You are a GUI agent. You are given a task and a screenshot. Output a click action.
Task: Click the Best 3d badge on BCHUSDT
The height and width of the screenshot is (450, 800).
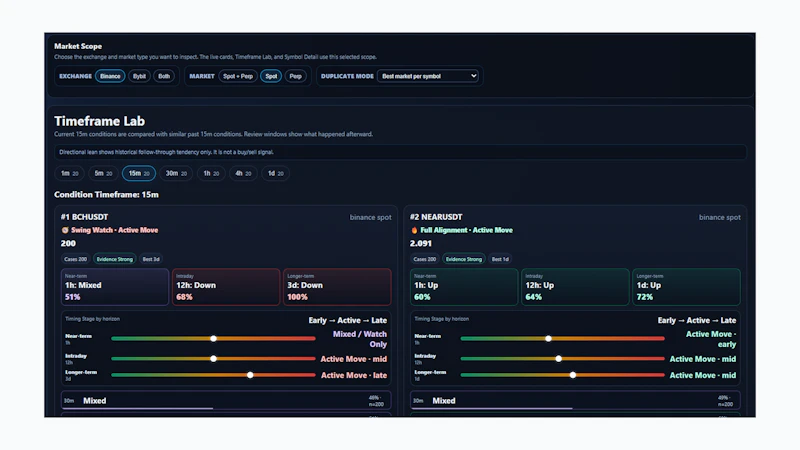(x=151, y=259)
